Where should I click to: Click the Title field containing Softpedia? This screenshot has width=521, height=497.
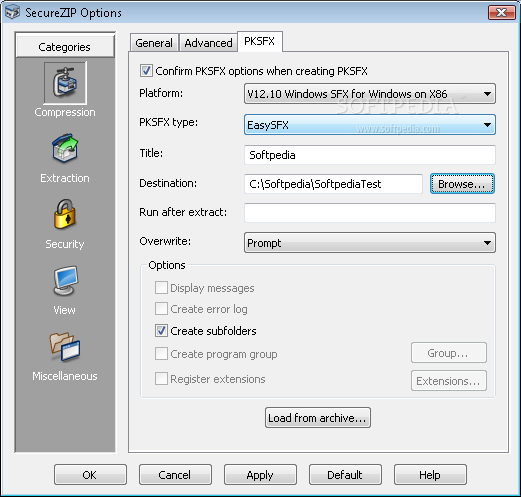pos(370,155)
